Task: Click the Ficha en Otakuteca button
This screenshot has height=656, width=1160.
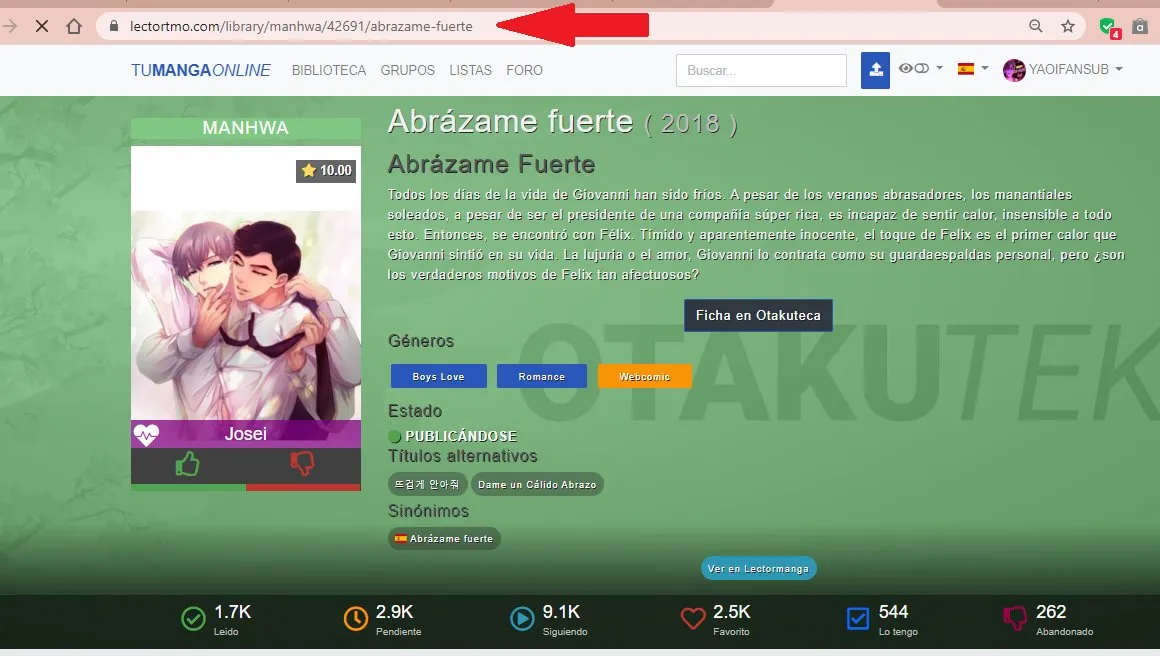Action: (758, 315)
